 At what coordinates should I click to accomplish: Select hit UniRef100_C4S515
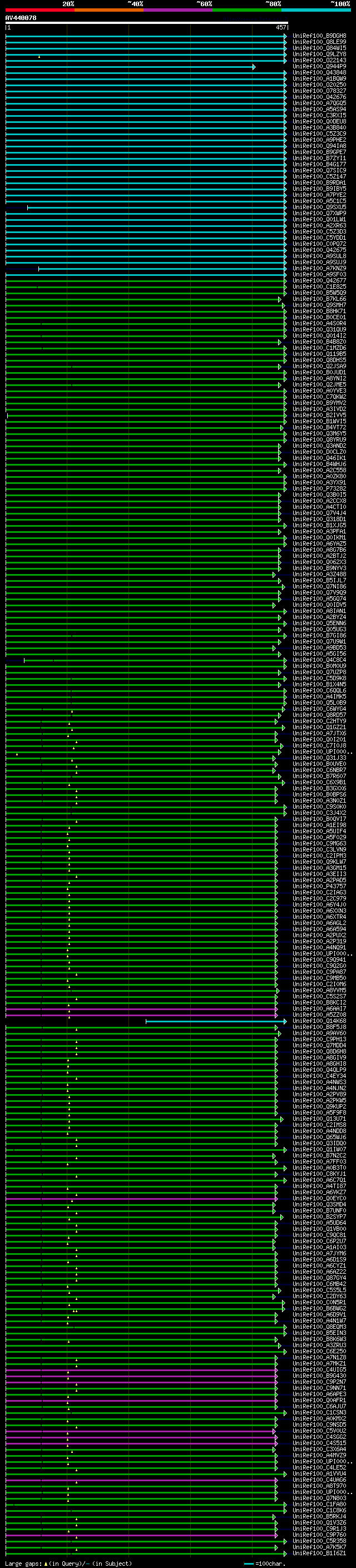(x=319, y=1443)
